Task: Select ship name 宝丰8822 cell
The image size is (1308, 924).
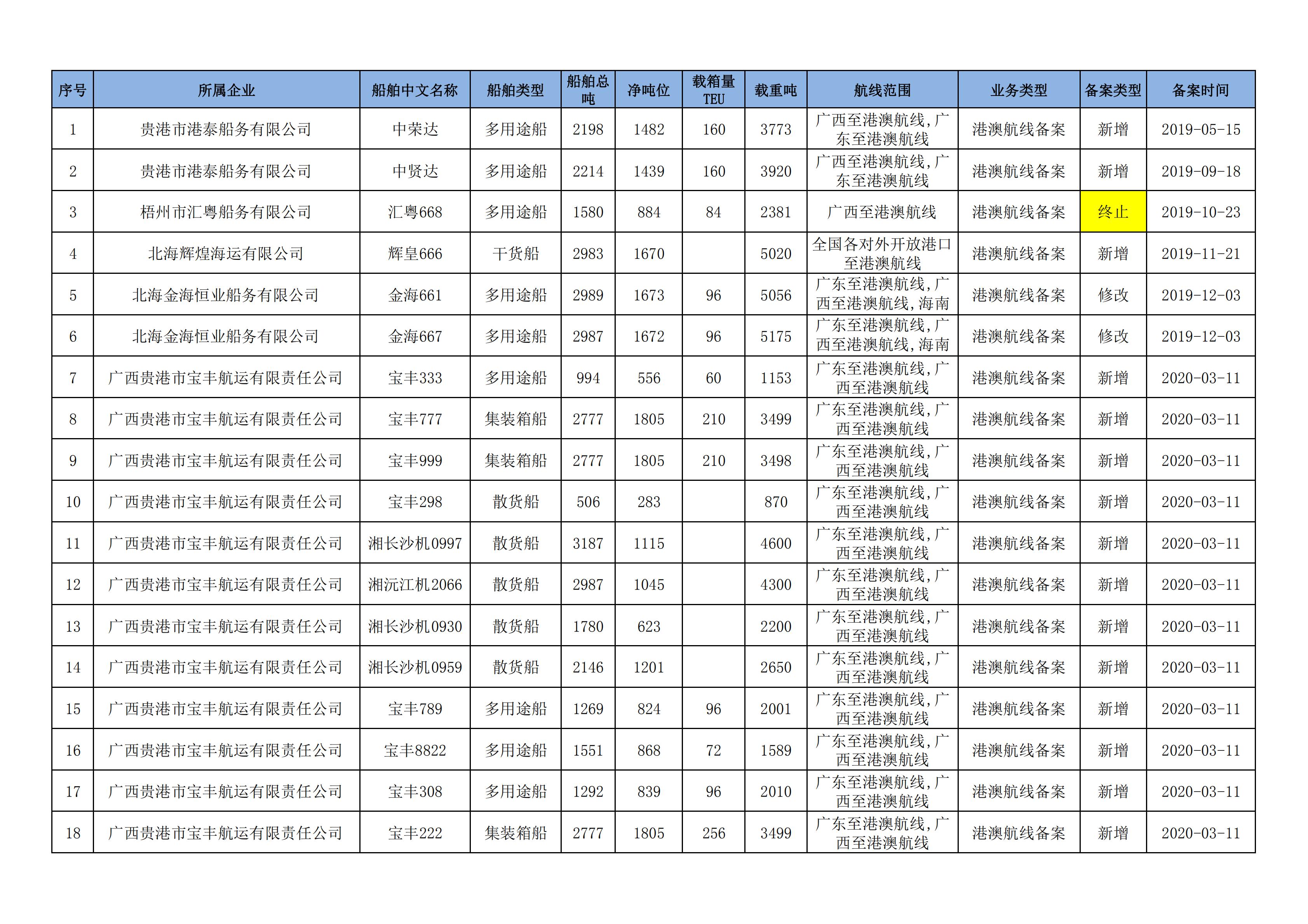Action: click(x=415, y=750)
